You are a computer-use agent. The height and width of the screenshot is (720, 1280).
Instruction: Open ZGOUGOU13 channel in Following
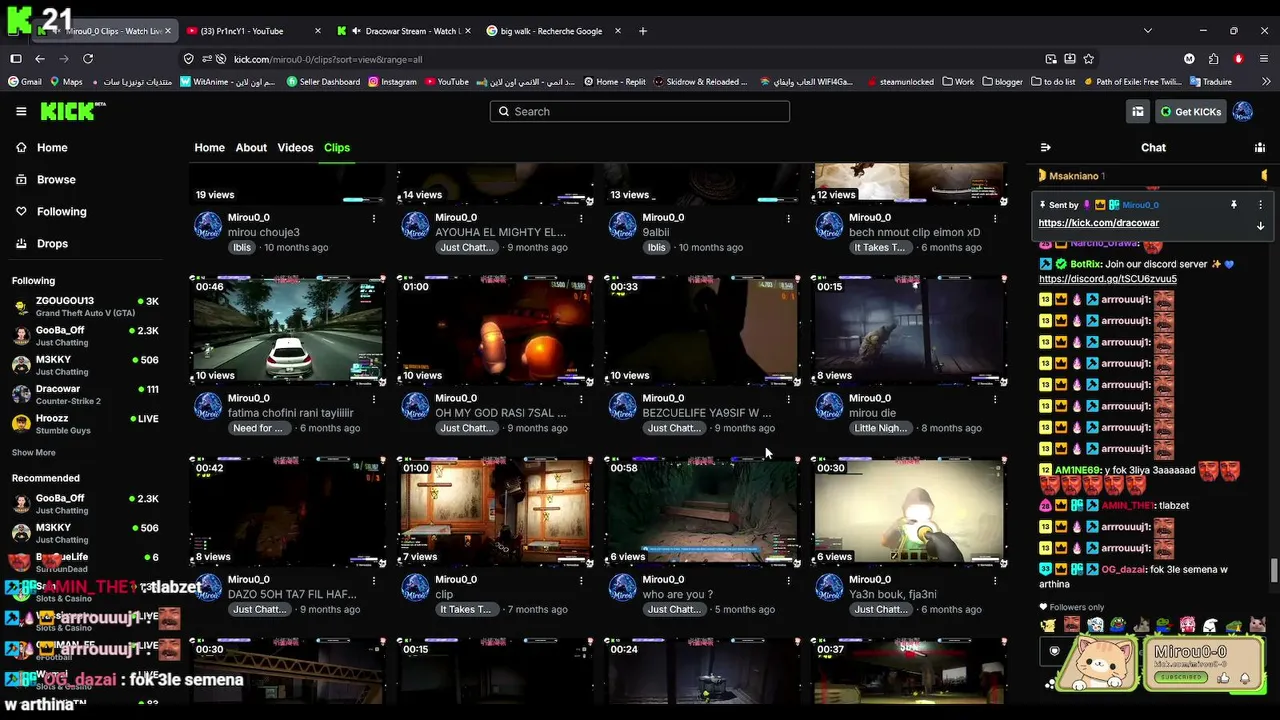coord(85,307)
